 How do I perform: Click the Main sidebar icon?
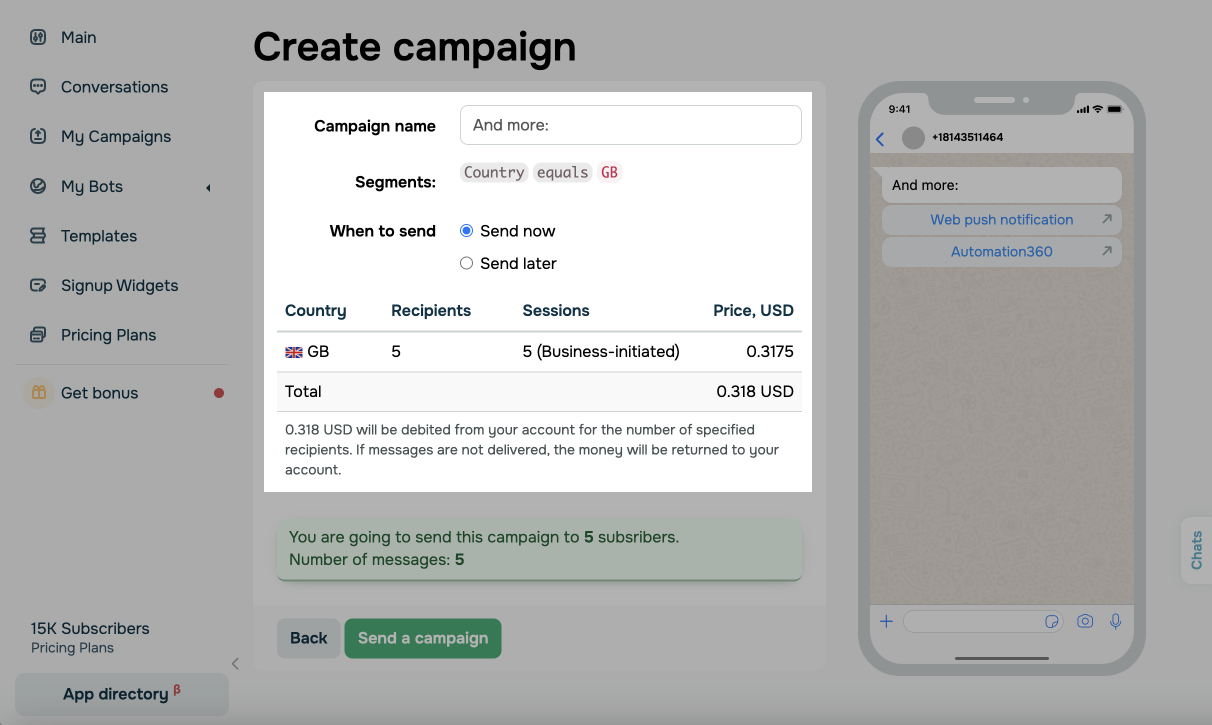(38, 38)
